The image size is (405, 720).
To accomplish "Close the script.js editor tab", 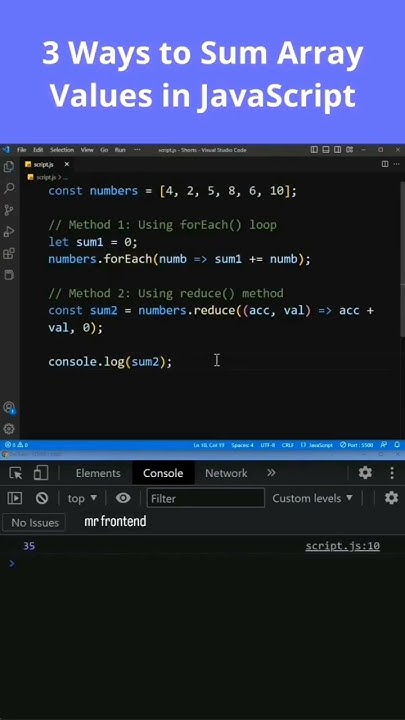I will [67, 164].
